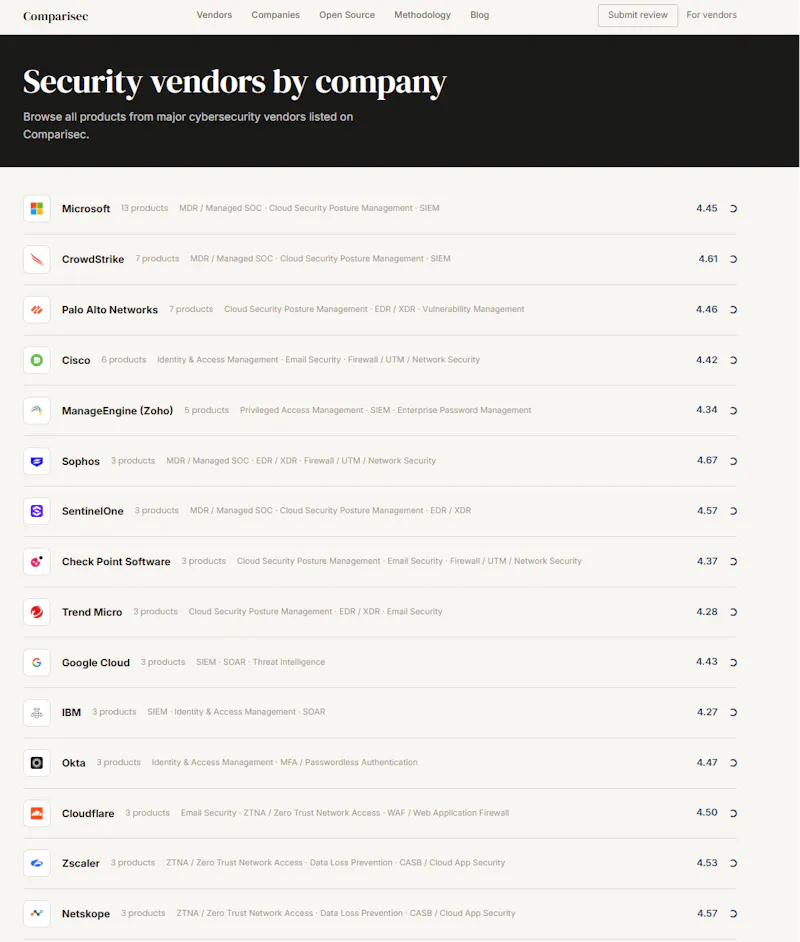800x942 pixels.
Task: Open the SentinelOne company link
Action: (x=92, y=511)
